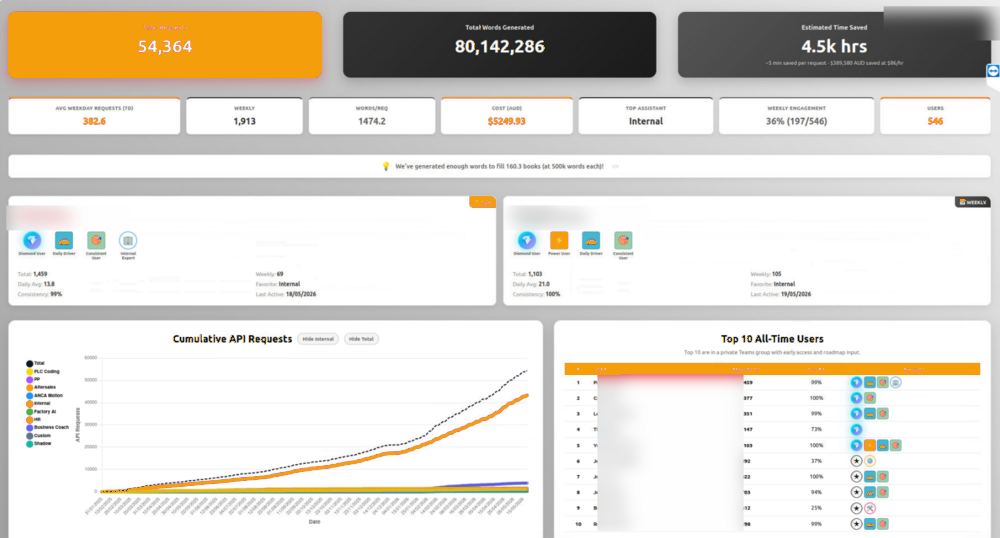Viewport: 1000px width, 538px height.
Task: Click the Diamond User badge in left user card
Action: click(32, 240)
